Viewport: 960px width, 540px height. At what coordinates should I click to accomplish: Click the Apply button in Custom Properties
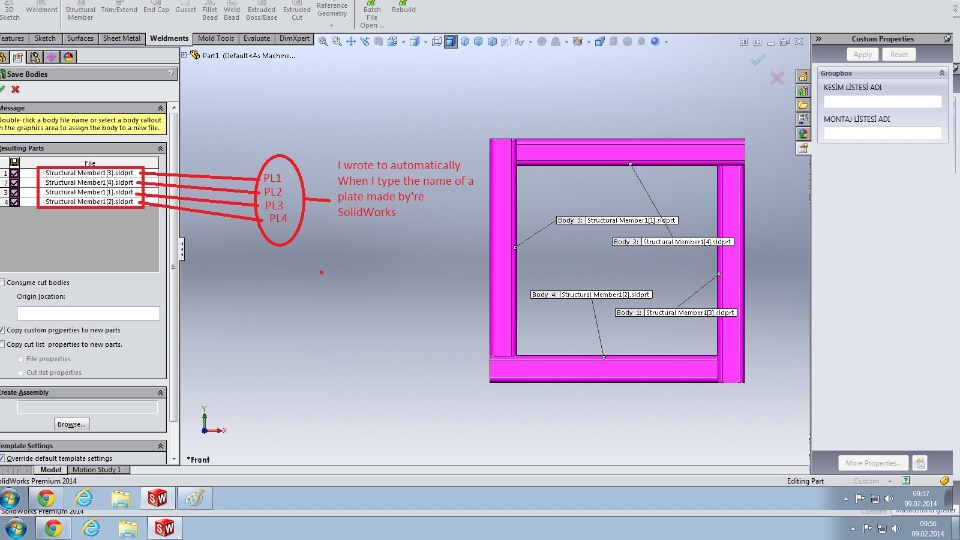tap(863, 54)
